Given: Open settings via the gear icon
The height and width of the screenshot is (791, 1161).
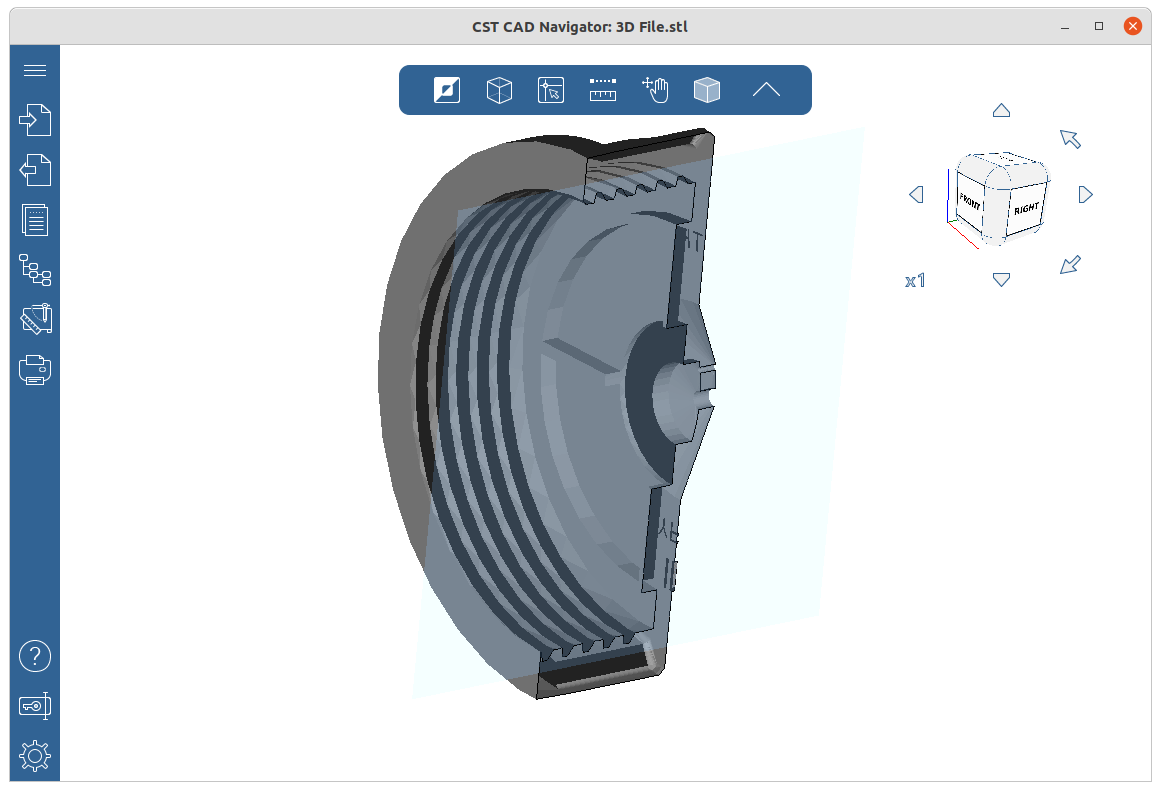Looking at the screenshot, I should point(35,756).
